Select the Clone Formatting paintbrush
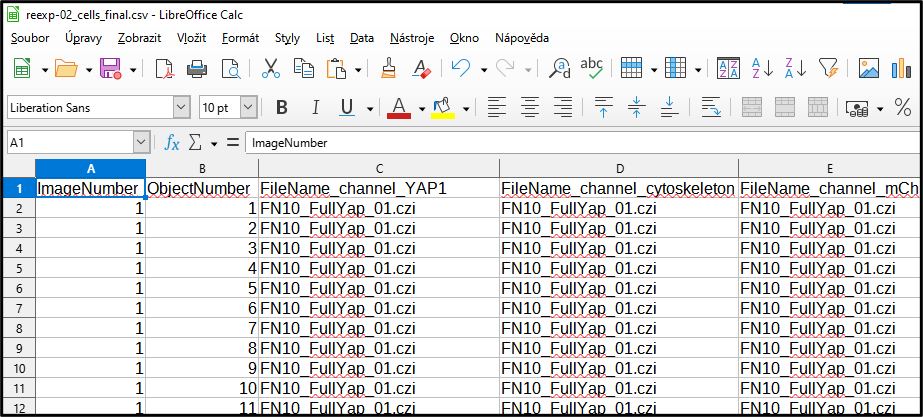Screen dimensions: 923x417 [388, 69]
